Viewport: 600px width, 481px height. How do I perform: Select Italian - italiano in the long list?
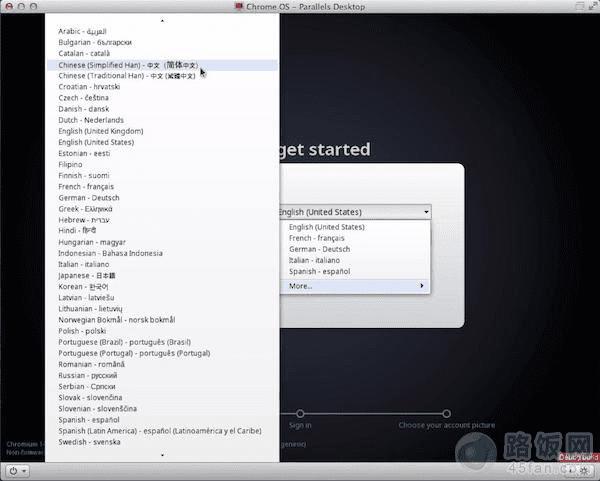(x=162, y=264)
